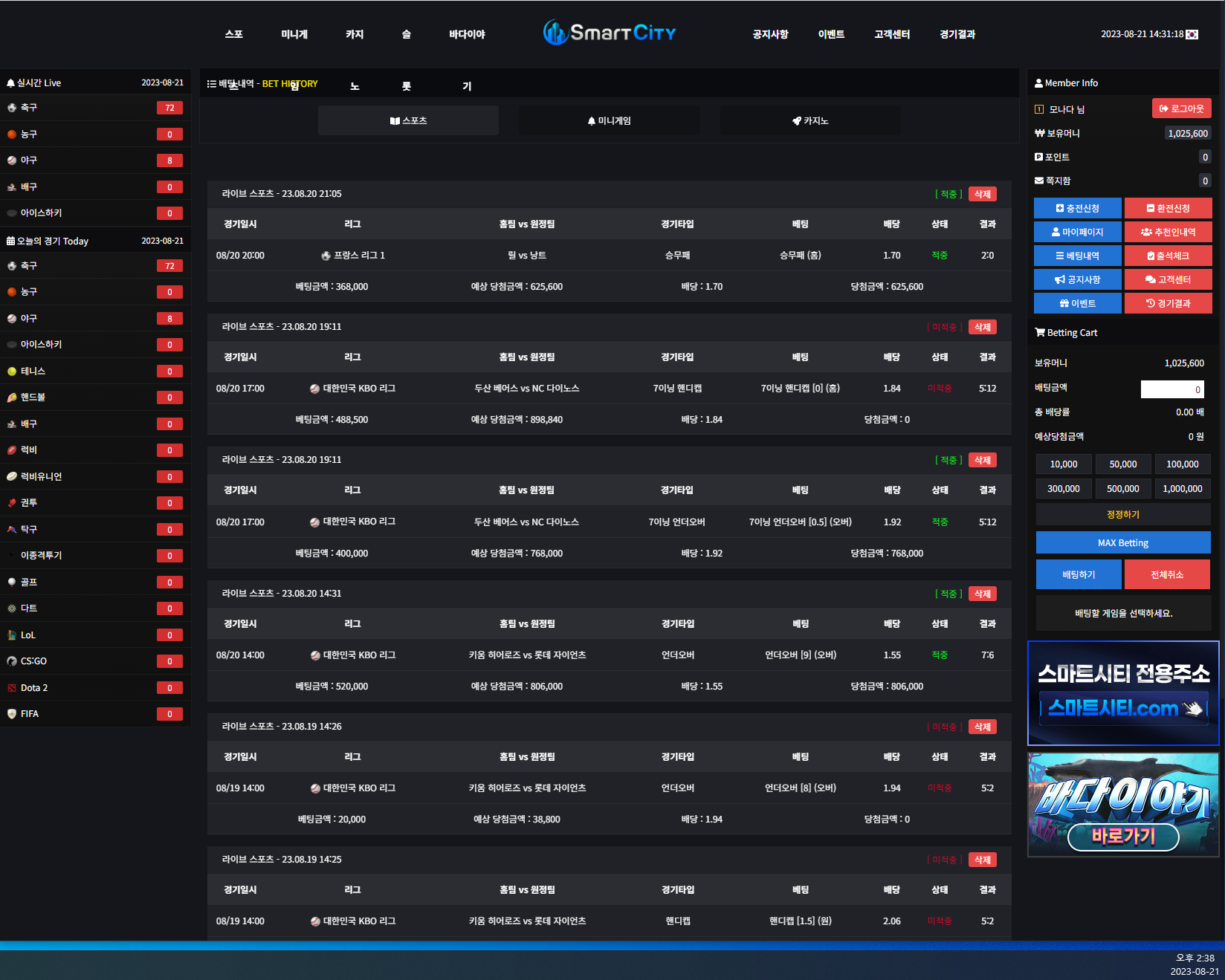Open 공지사항 in the top navigation
Image resolution: width=1225 pixels, height=980 pixels.
[770, 34]
